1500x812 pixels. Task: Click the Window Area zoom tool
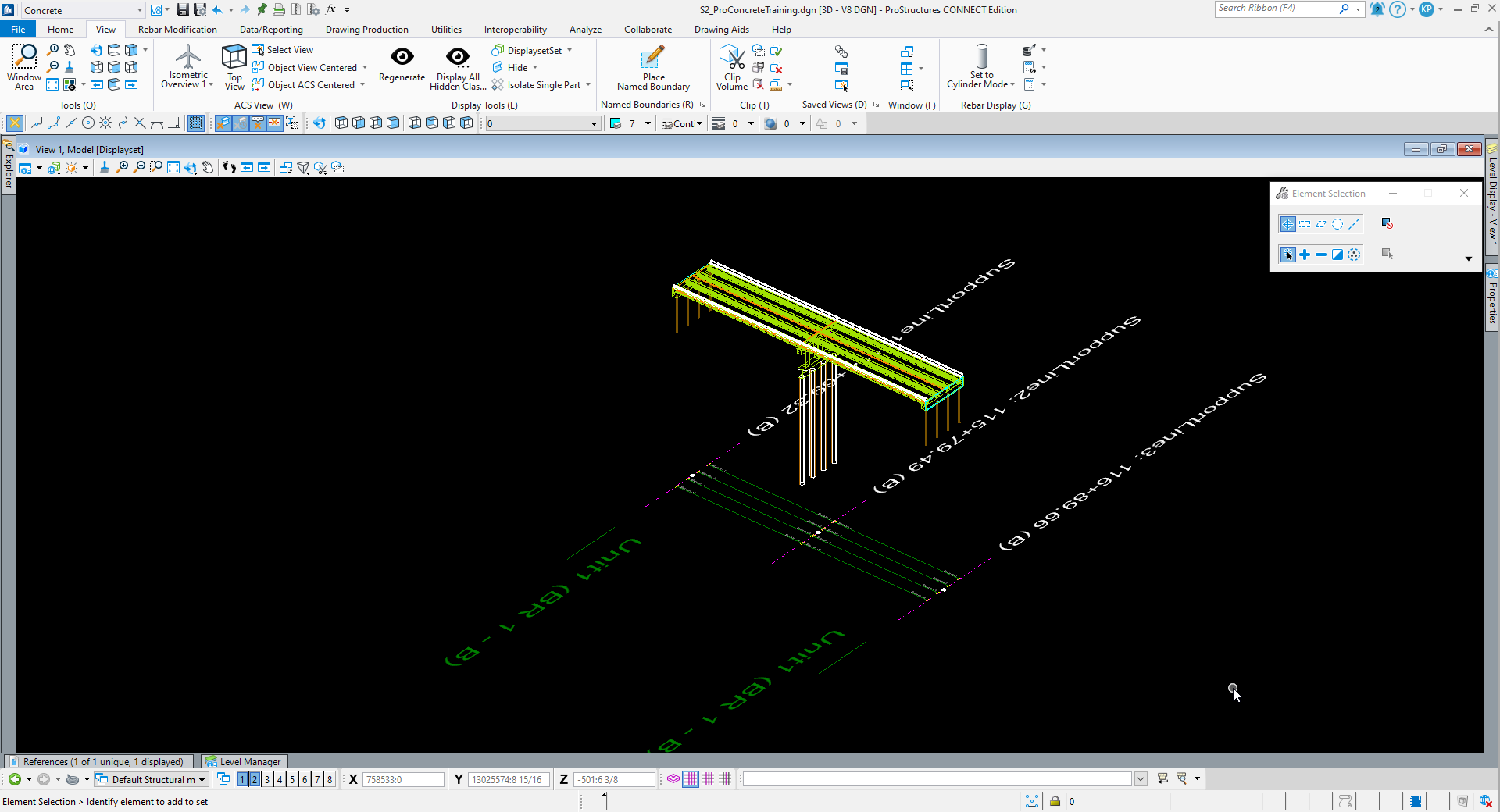coord(24,58)
